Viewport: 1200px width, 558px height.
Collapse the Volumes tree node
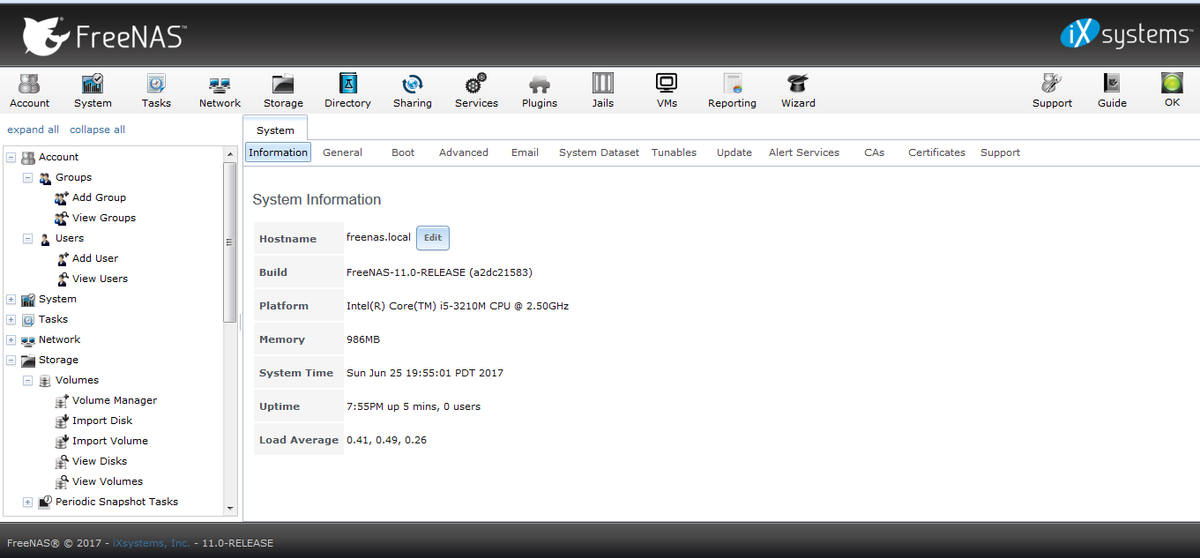pyautogui.click(x=28, y=380)
